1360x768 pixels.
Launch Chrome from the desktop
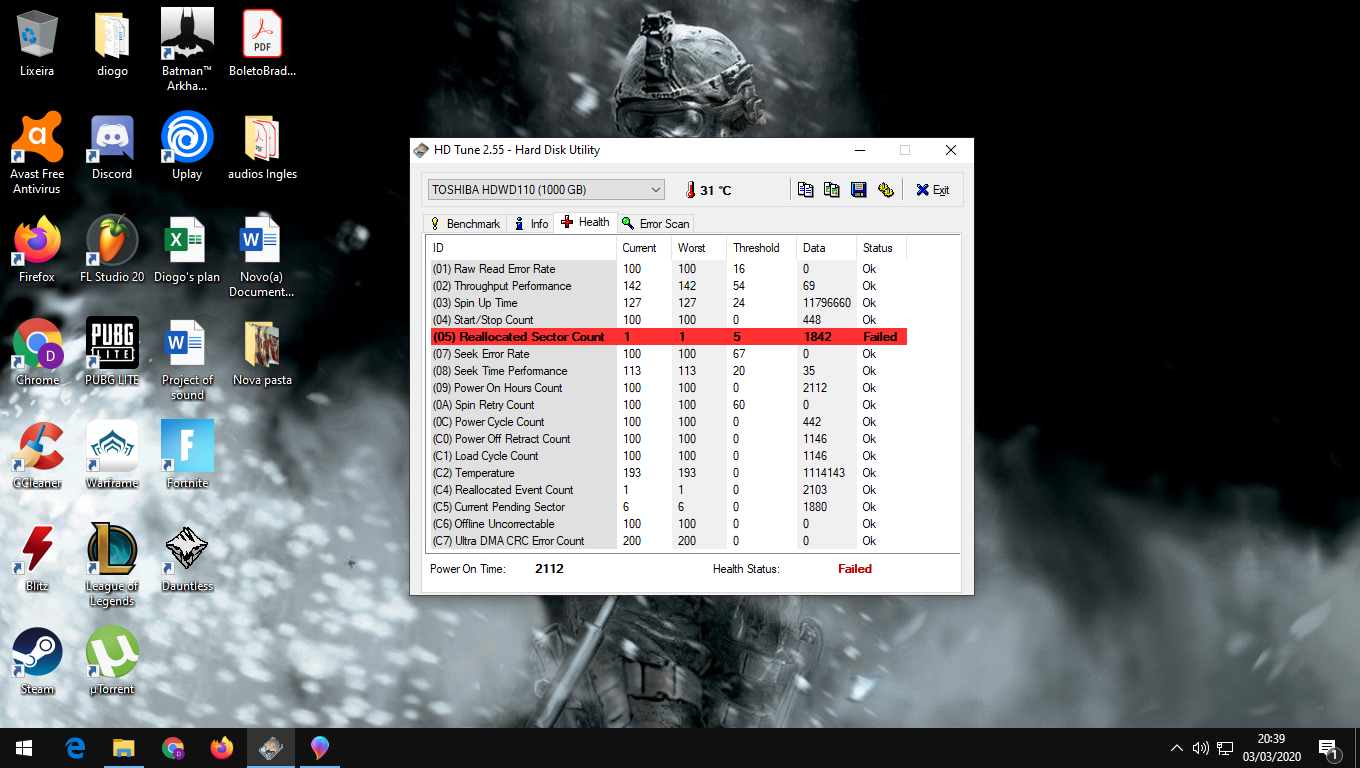coord(37,353)
